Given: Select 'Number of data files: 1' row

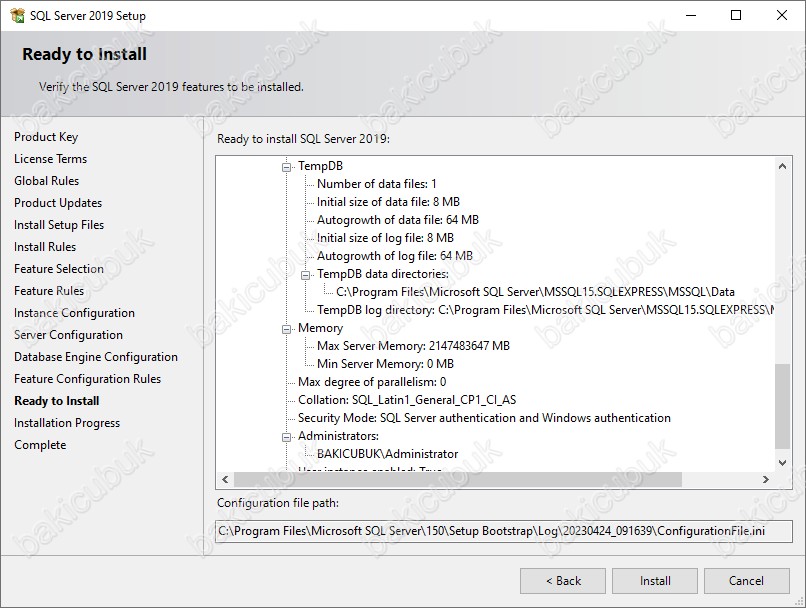Looking at the screenshot, I should click(x=376, y=184).
